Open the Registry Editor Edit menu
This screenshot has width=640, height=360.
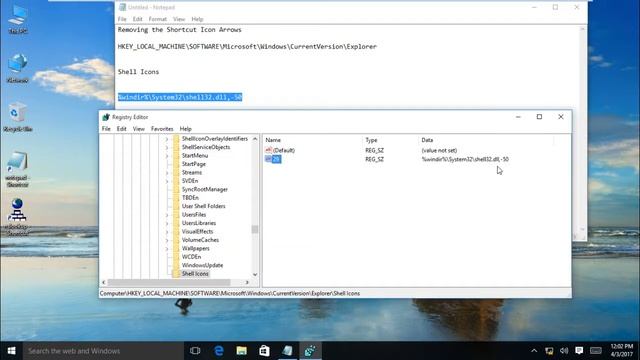point(122,129)
